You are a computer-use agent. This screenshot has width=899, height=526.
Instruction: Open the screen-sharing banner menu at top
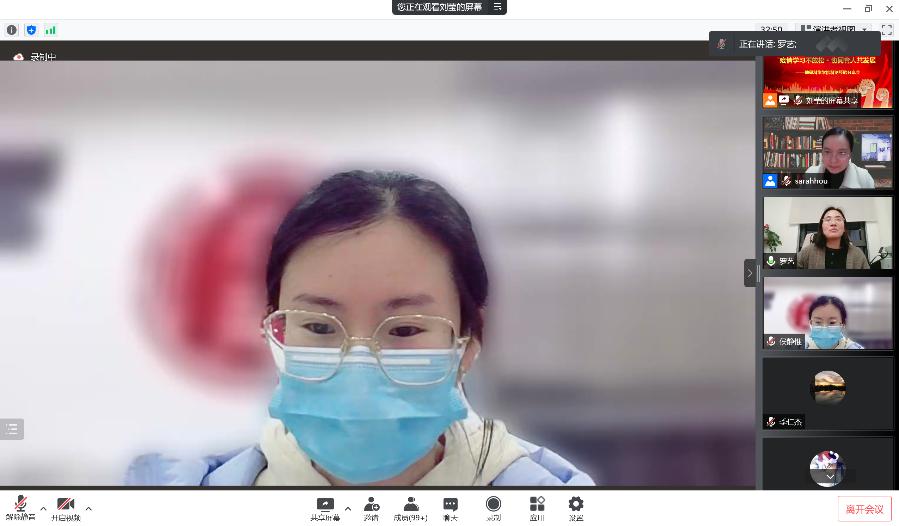click(497, 7)
